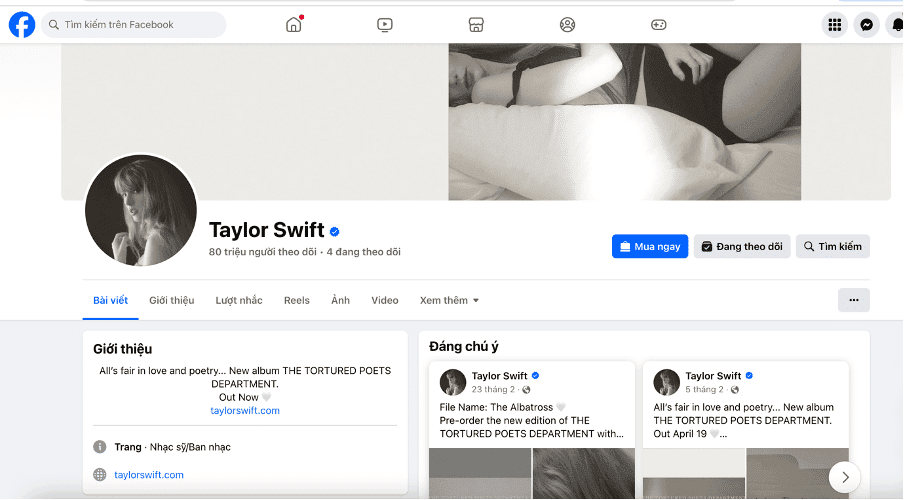Click public globe icon on 23 tháng 2 post

(526, 390)
